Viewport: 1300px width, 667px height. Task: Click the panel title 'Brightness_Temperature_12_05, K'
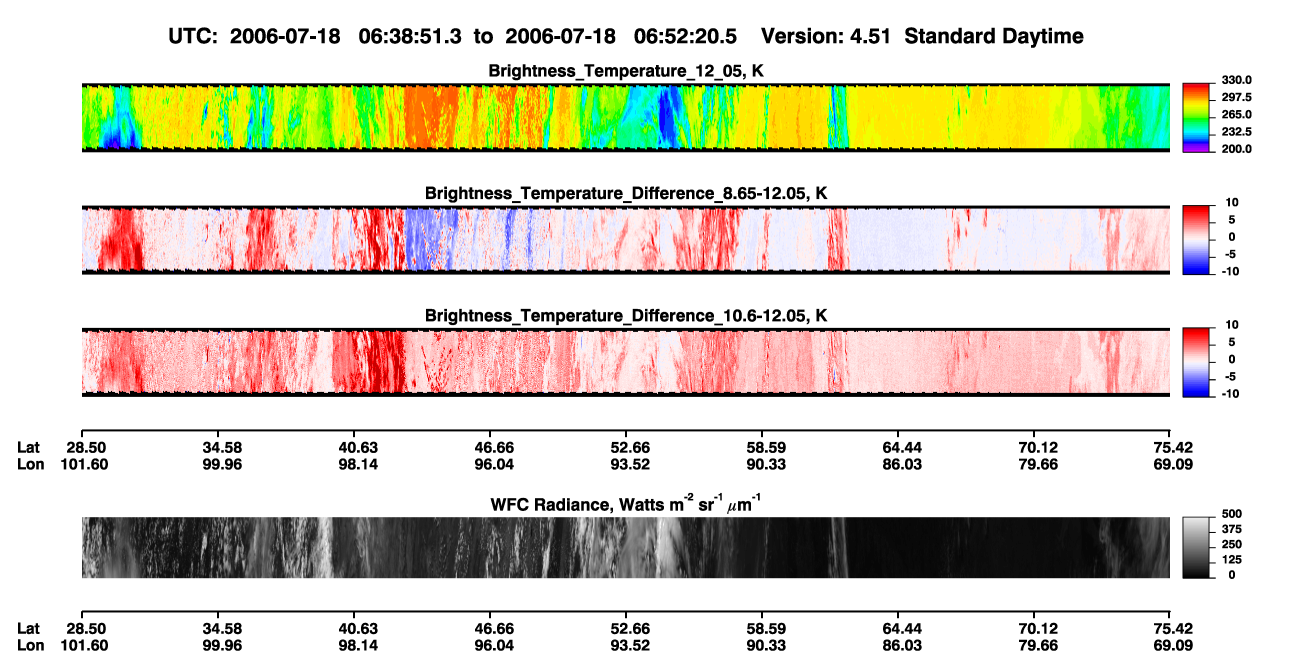tap(626, 70)
